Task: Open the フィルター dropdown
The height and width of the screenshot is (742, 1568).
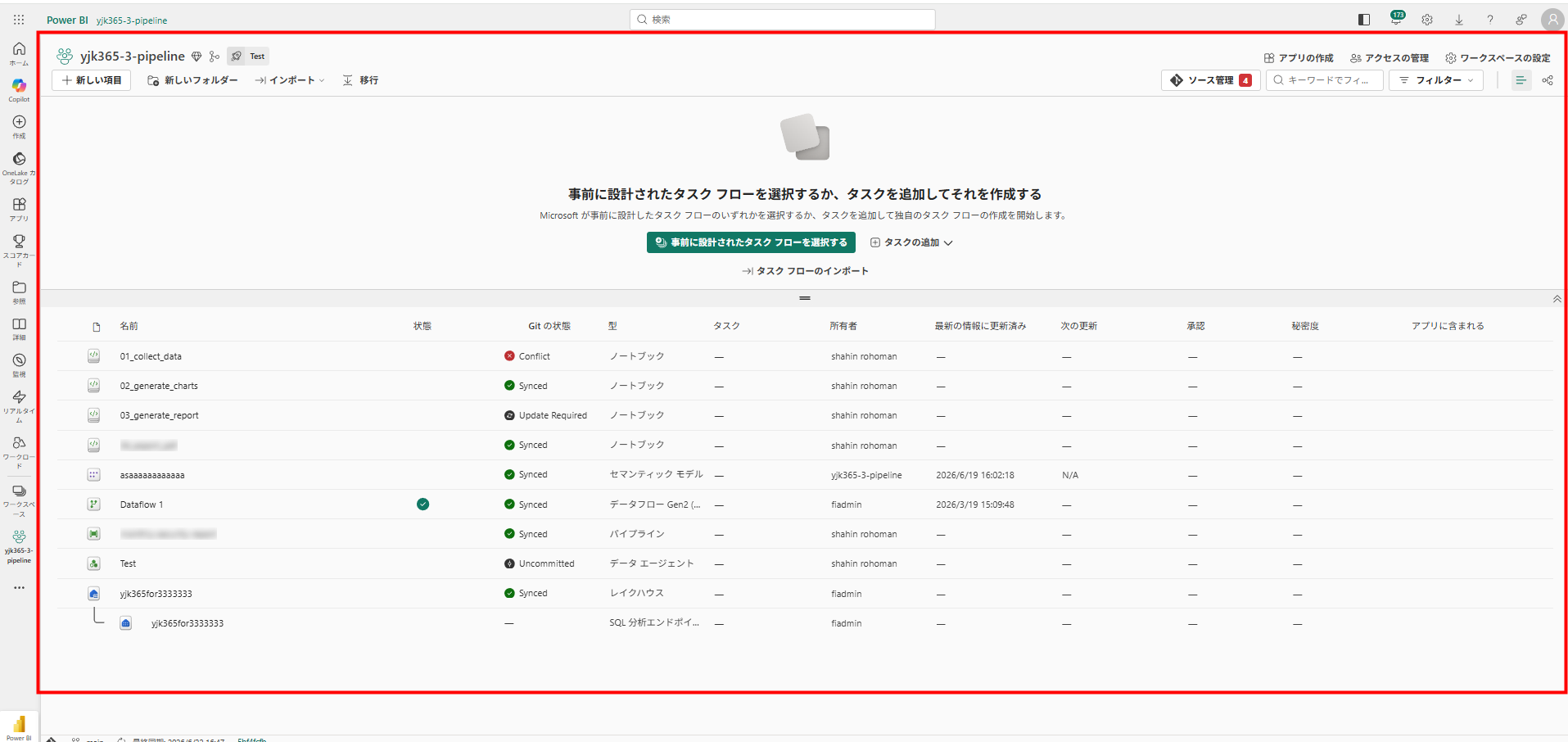Action: pyautogui.click(x=1436, y=80)
